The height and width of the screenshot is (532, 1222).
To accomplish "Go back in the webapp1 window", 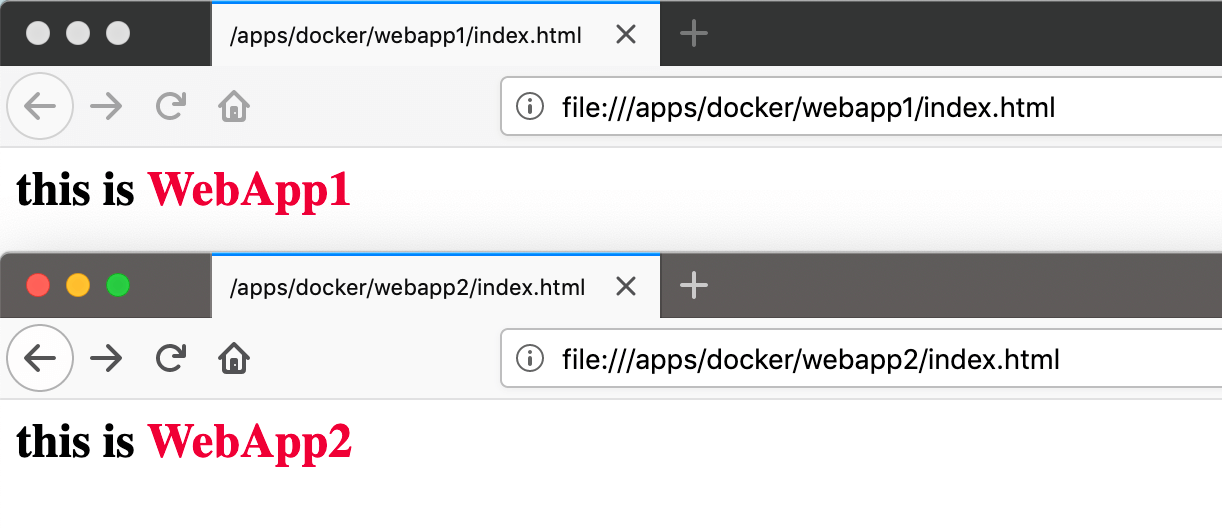I will (39, 105).
